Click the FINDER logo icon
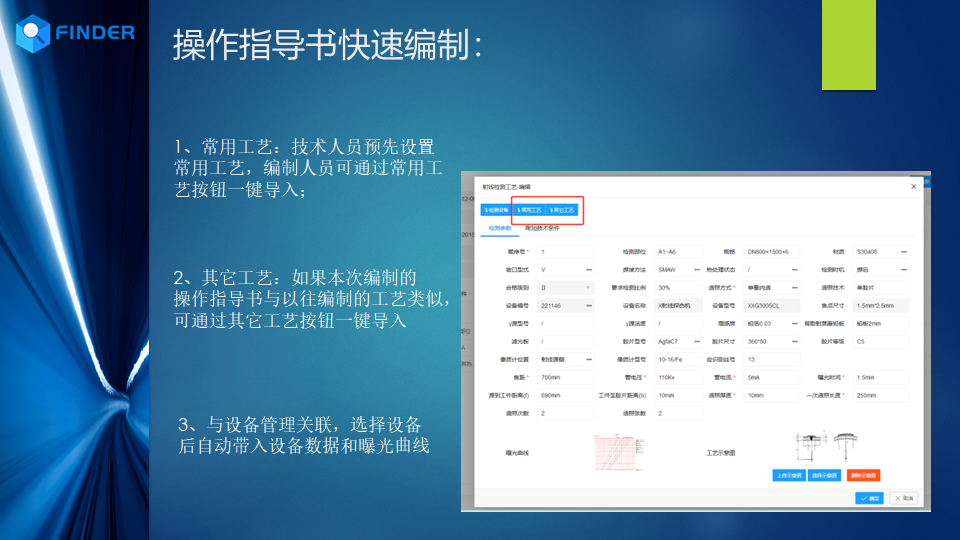Screen dimensions: 960x540 tap(33, 33)
